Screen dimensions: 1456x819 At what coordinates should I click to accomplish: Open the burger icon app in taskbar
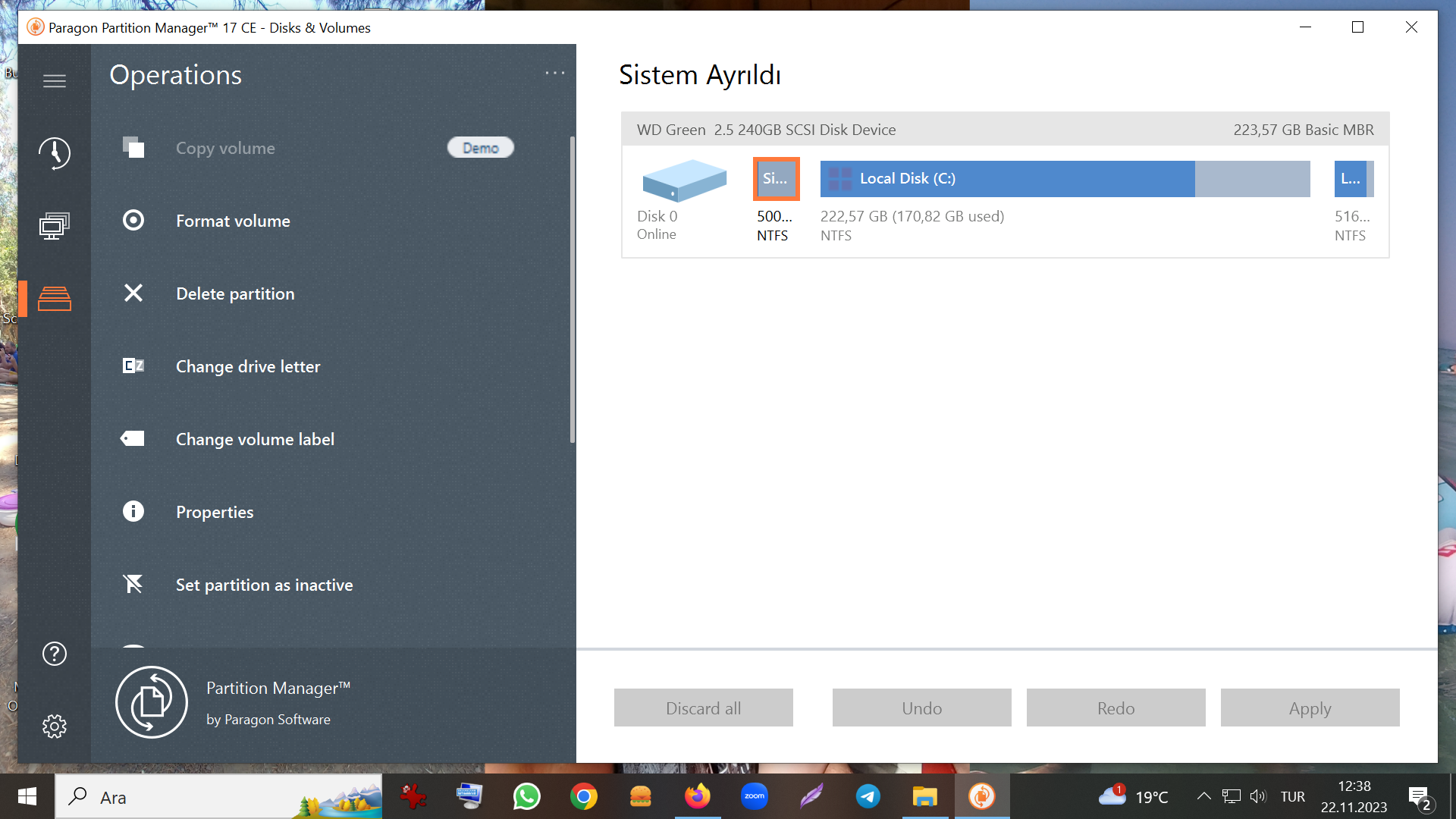click(641, 796)
